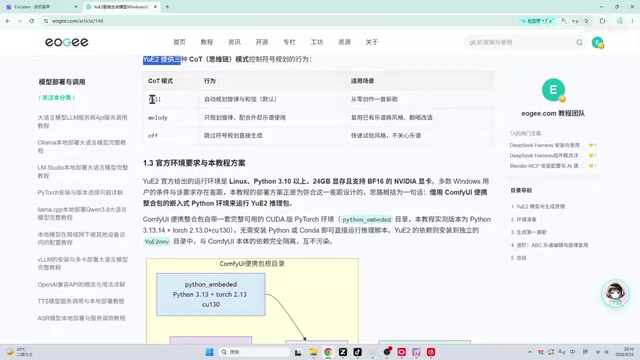
Task: Click the browser back arrow
Action: (8, 21)
